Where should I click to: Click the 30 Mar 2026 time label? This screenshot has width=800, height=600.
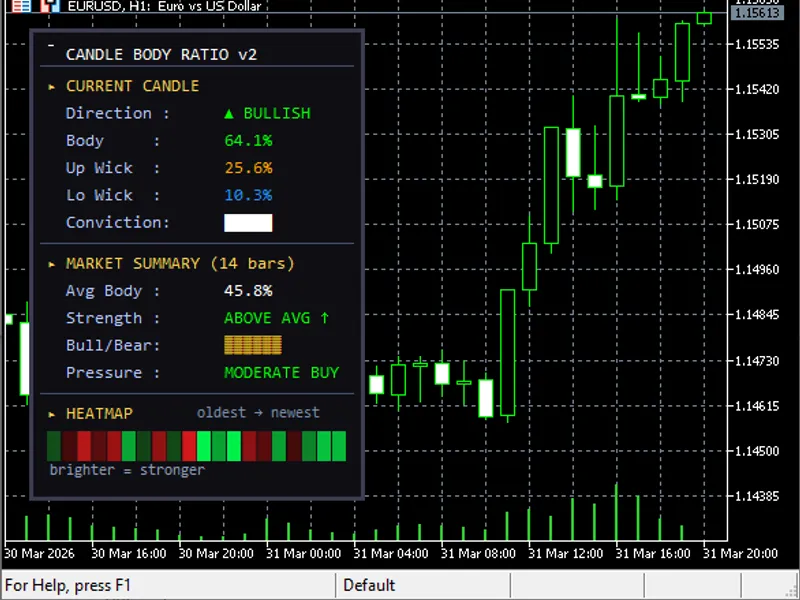[39, 554]
